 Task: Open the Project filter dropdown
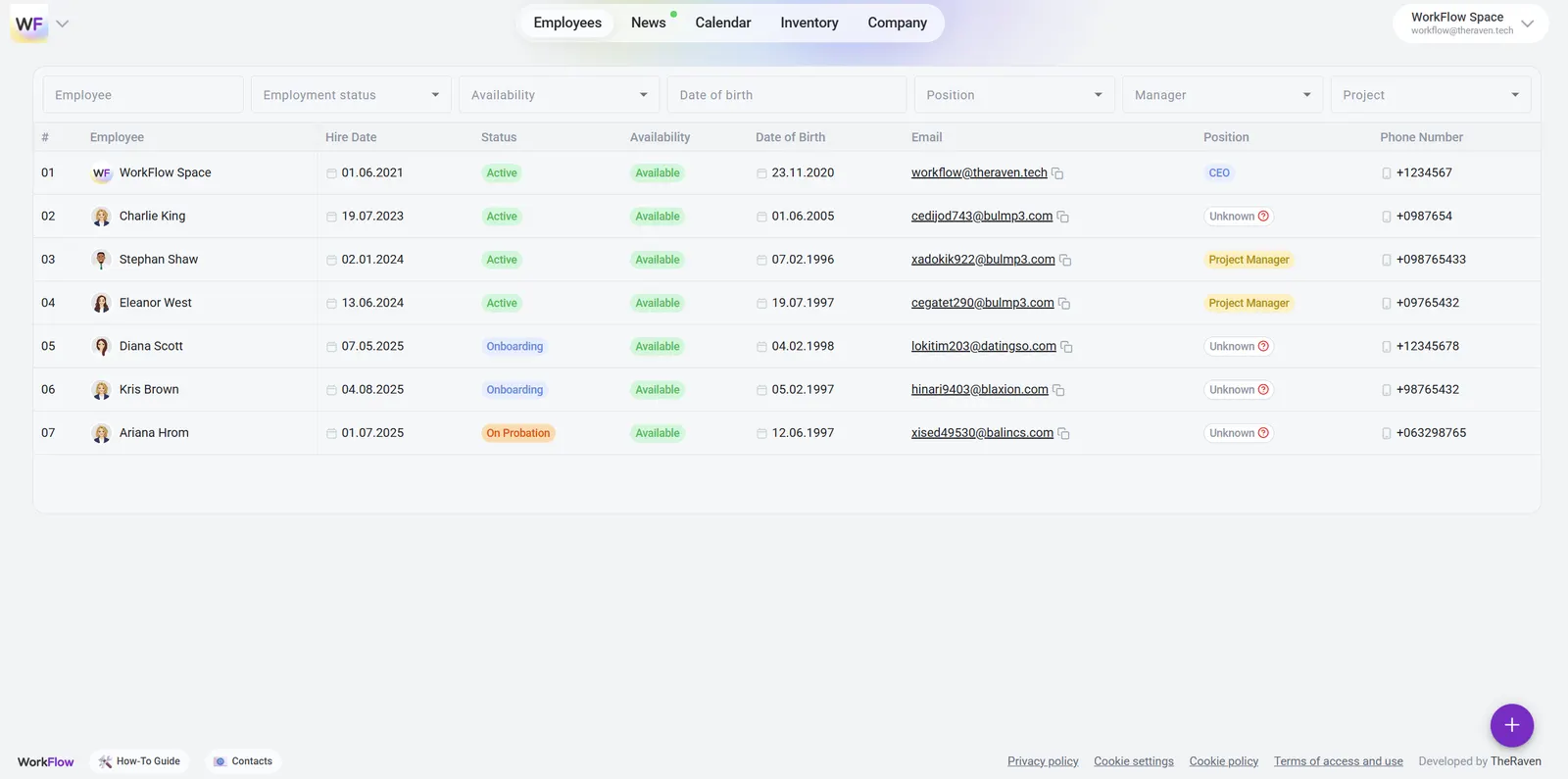pos(1431,95)
